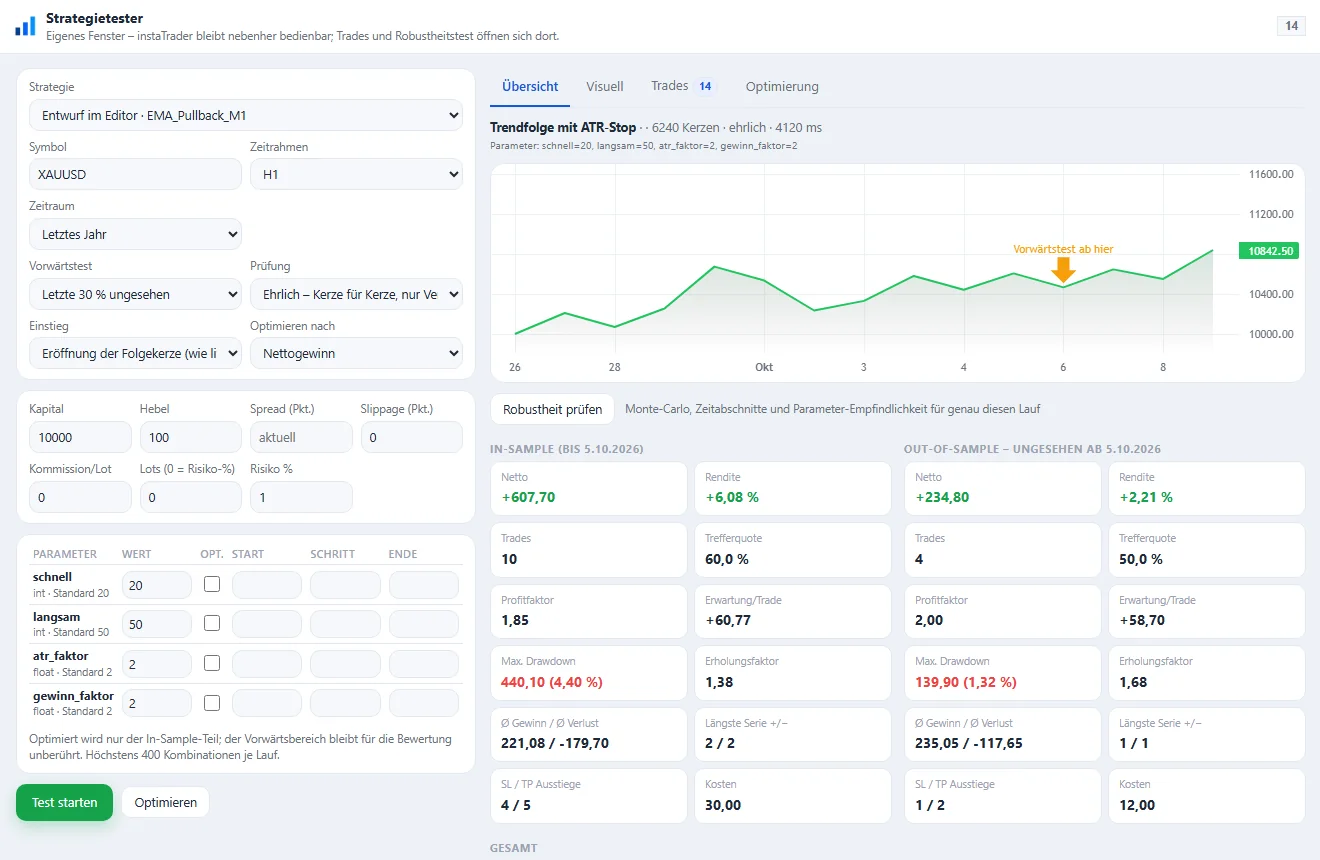
Task: Toggle optimization checkbox for schnell parameter
Action: click(212, 584)
